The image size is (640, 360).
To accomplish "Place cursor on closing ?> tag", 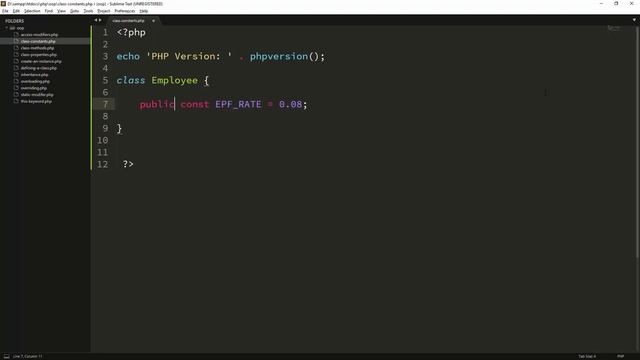I will point(128,164).
